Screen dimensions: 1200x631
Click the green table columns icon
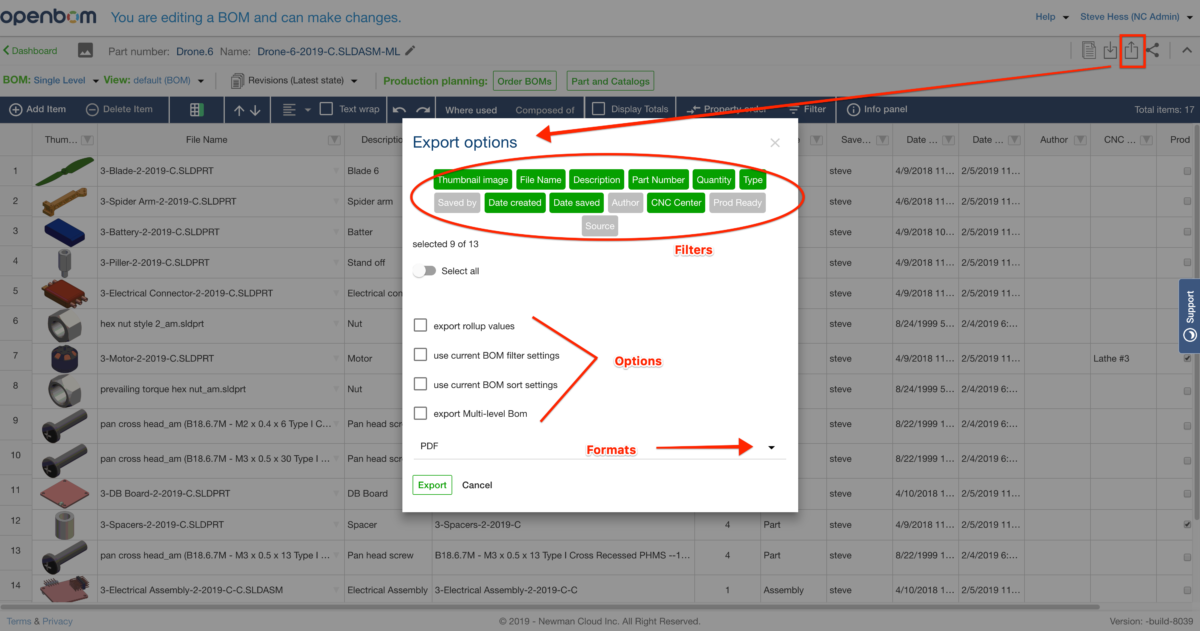click(198, 109)
